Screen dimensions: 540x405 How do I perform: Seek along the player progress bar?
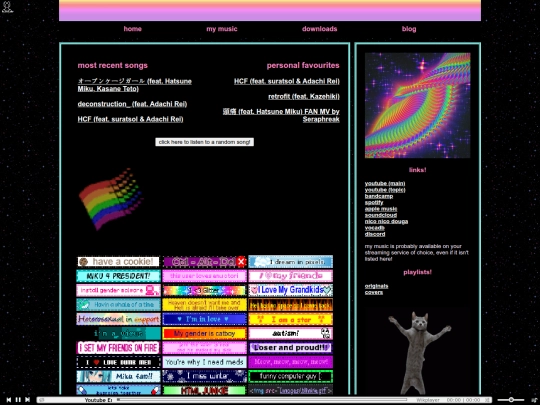262,399
